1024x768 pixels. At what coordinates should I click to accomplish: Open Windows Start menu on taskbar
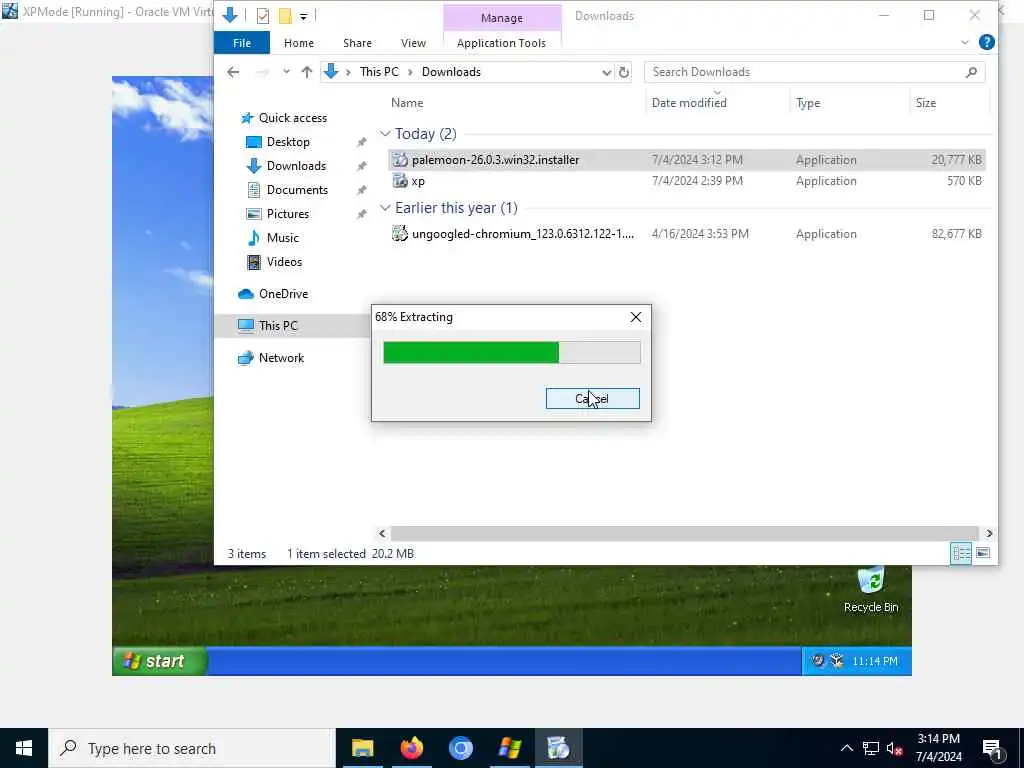(x=24, y=748)
